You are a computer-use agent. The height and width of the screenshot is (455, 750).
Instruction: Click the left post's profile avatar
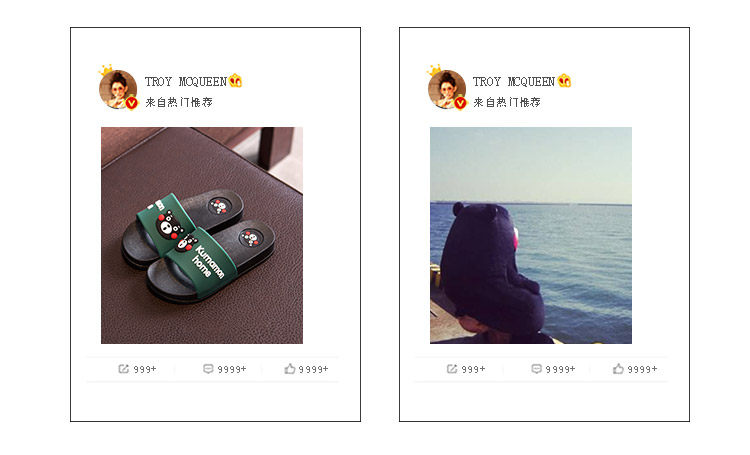pos(118,89)
